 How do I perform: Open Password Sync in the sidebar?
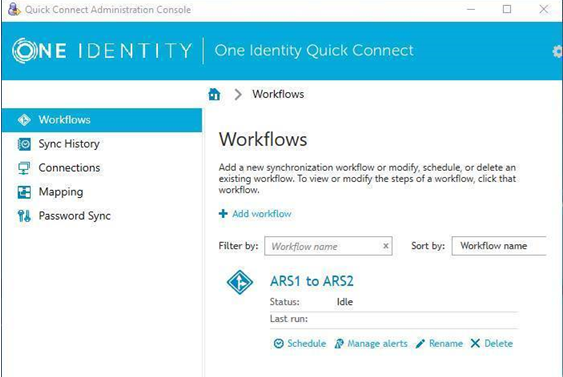[x=75, y=216]
